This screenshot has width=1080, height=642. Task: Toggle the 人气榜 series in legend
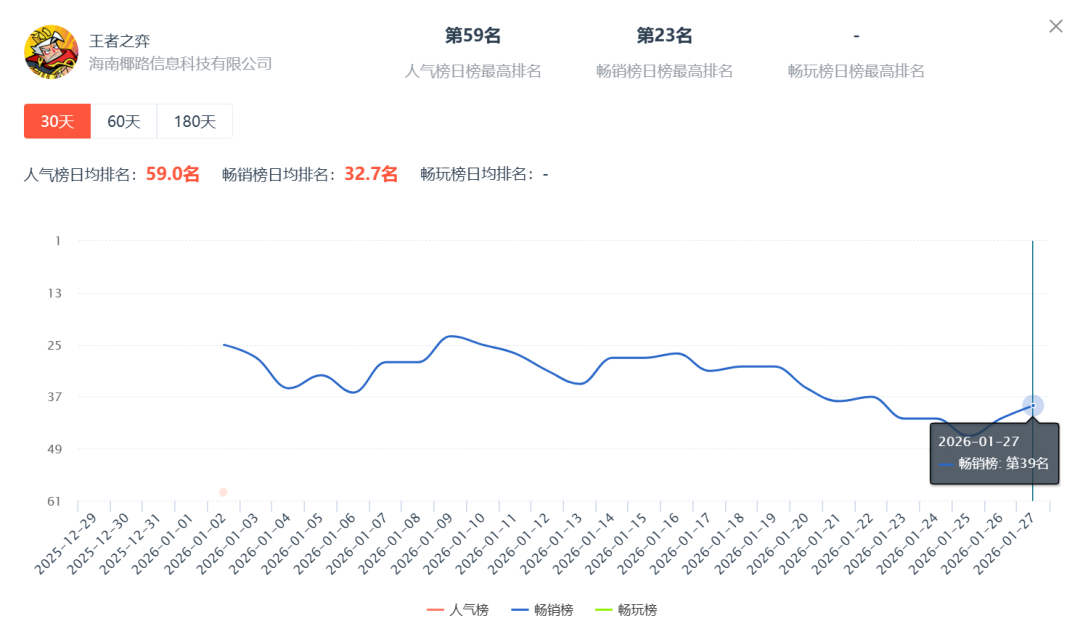point(458,609)
